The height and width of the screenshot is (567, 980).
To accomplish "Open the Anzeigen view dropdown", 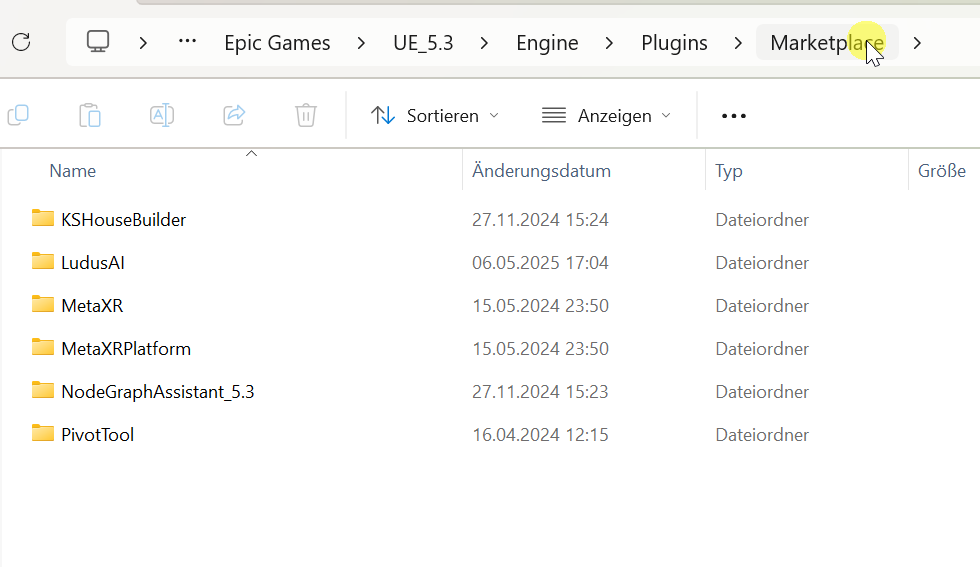I will coord(606,116).
